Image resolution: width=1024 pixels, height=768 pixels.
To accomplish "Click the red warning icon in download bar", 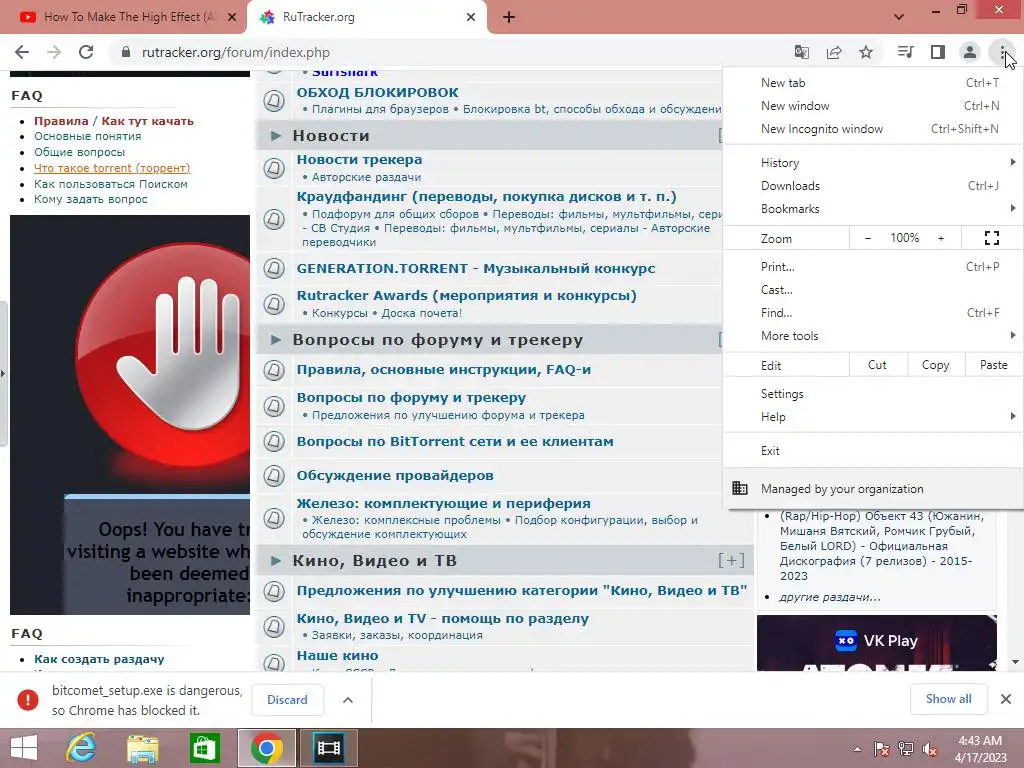I will [x=28, y=700].
